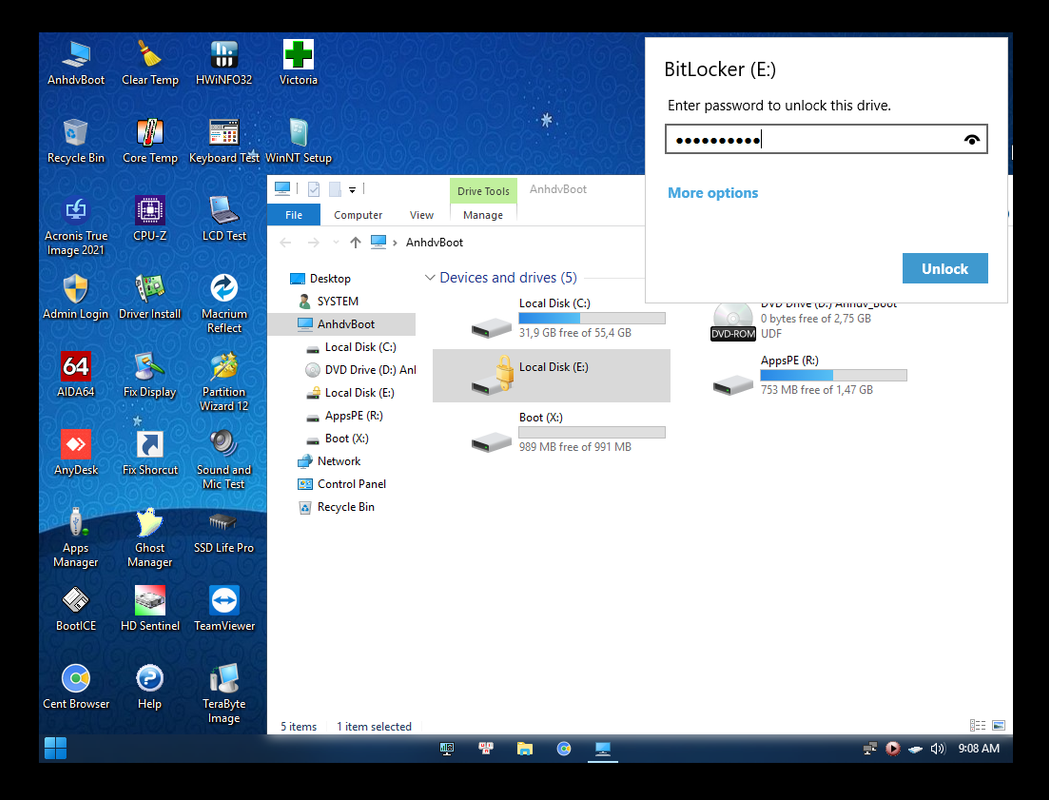Open the Help desktop icon
The image size is (1049, 800).
pyautogui.click(x=150, y=688)
